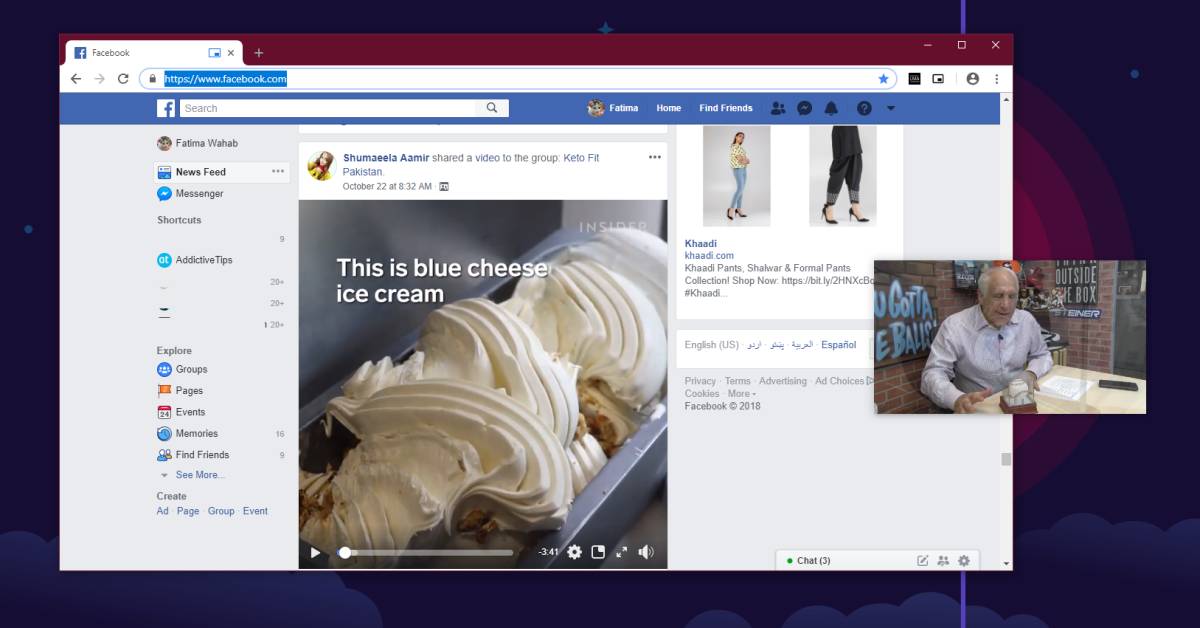The width and height of the screenshot is (1200, 628).
Task: Click the browser forward arrow
Action: point(99,79)
